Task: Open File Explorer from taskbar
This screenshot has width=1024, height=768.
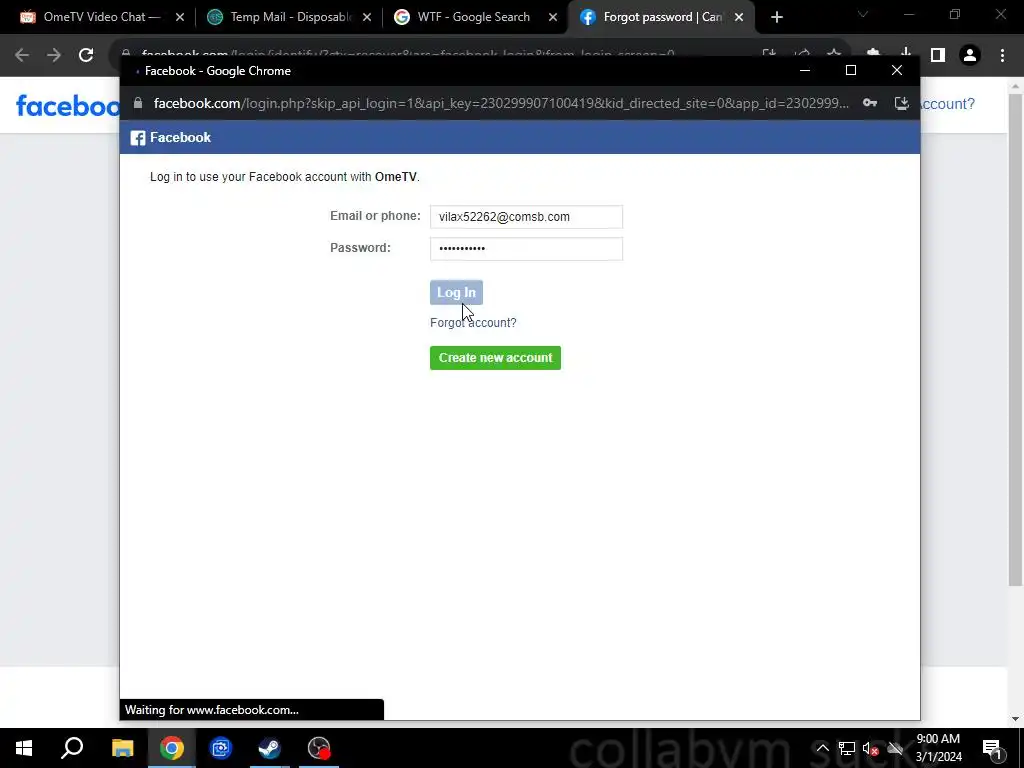Action: (x=122, y=748)
